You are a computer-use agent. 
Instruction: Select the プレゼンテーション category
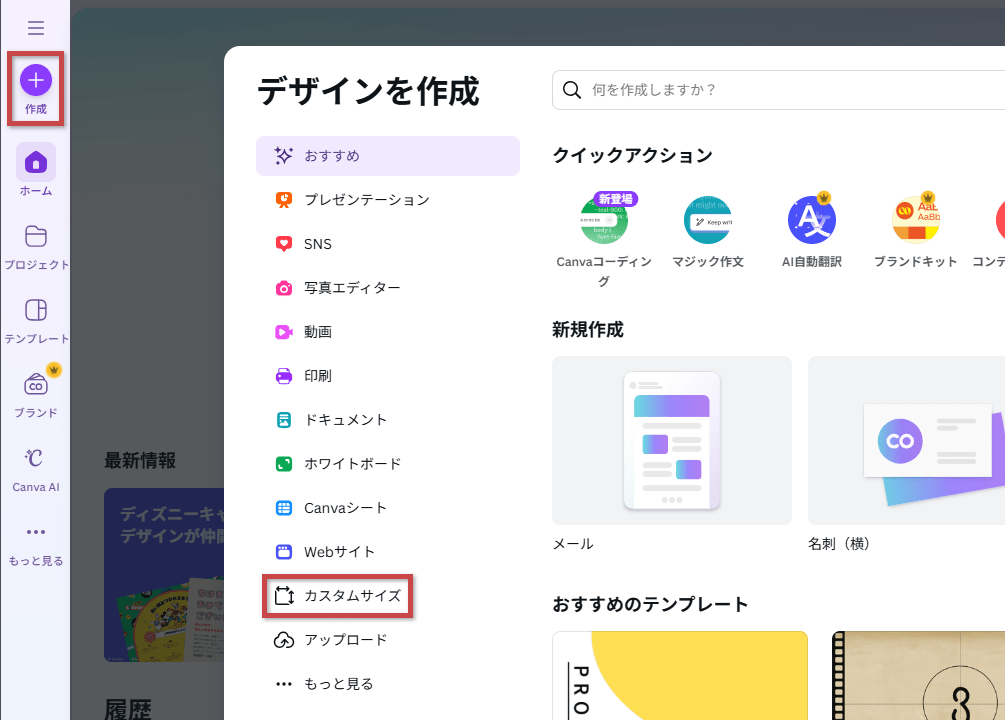tap(366, 200)
